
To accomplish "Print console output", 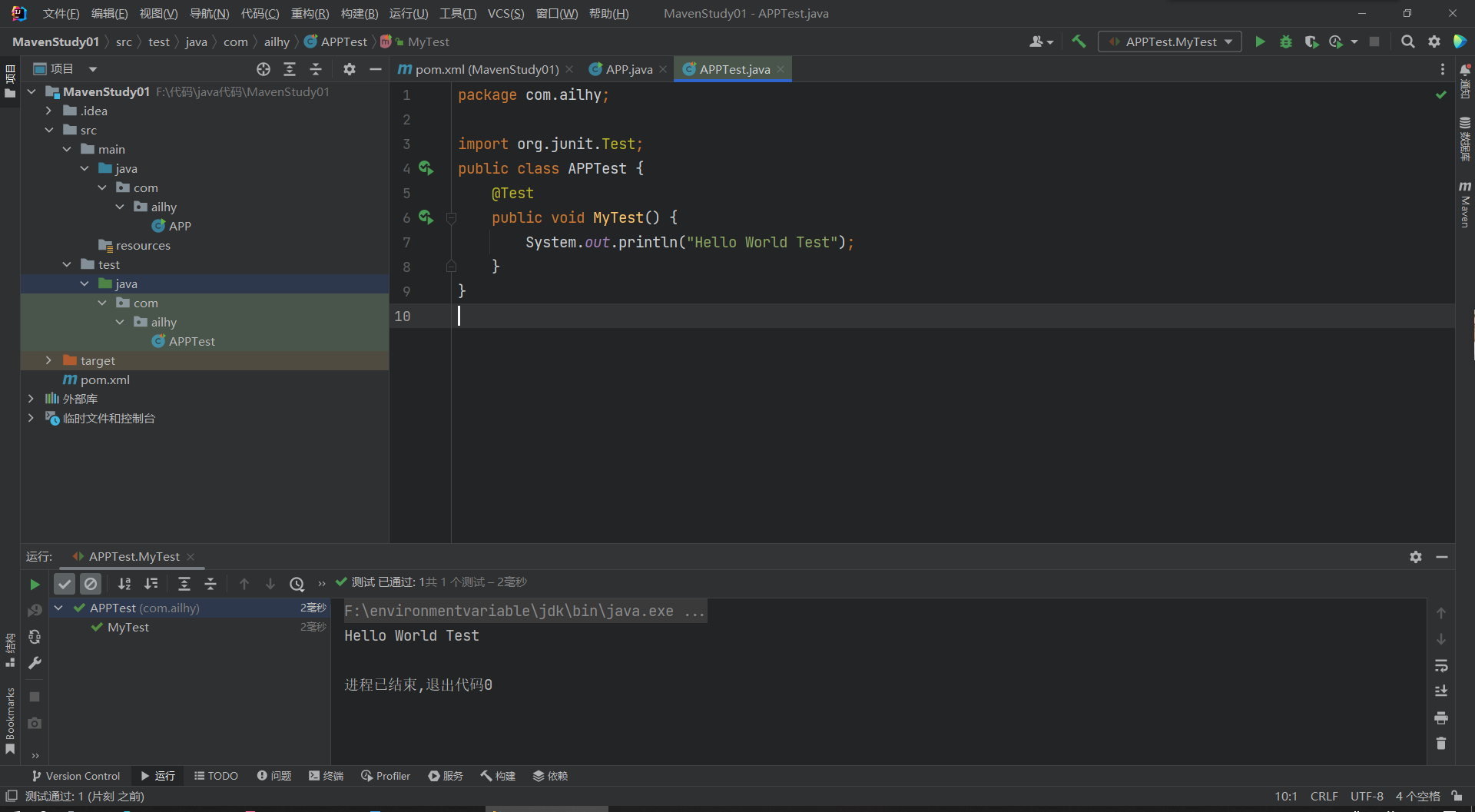I will [x=1441, y=718].
